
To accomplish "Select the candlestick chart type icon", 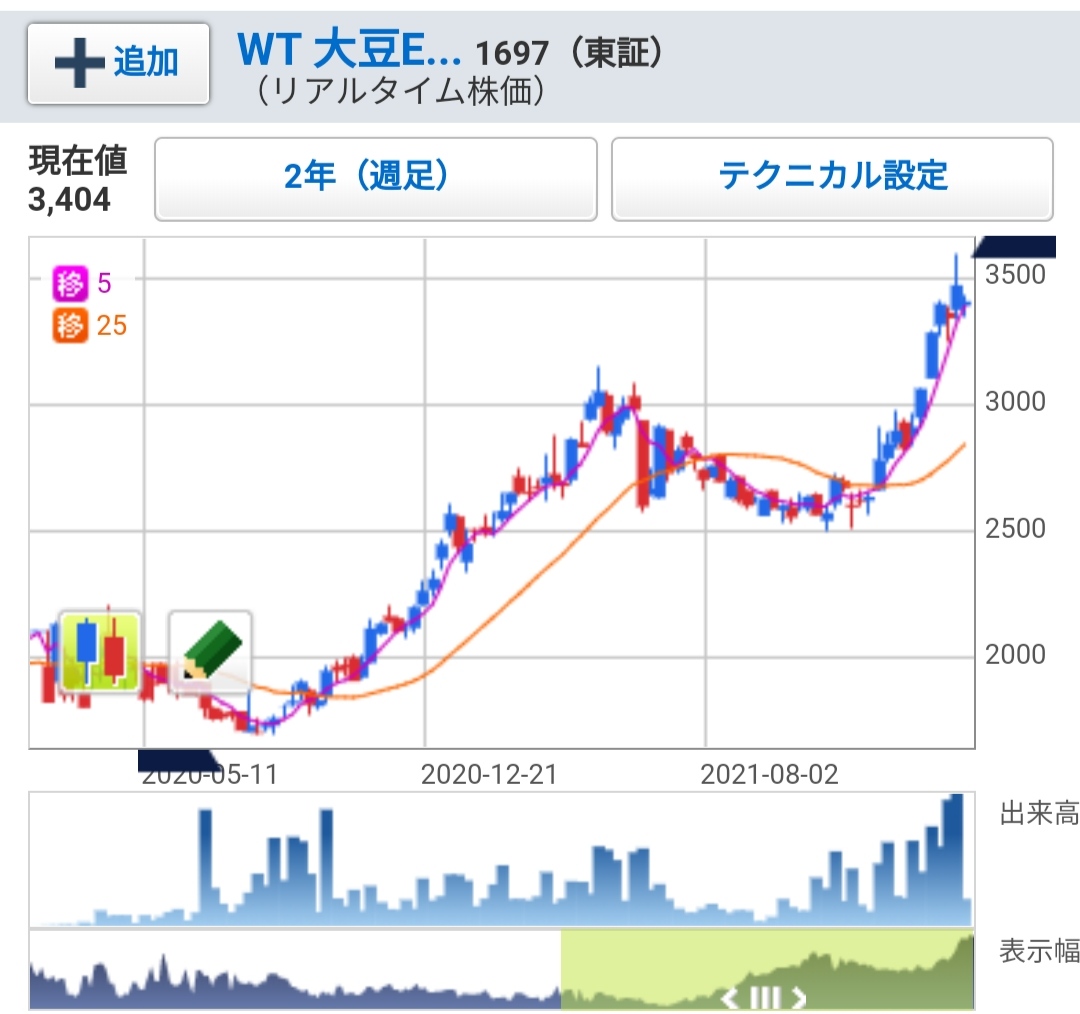I will pos(99,651).
